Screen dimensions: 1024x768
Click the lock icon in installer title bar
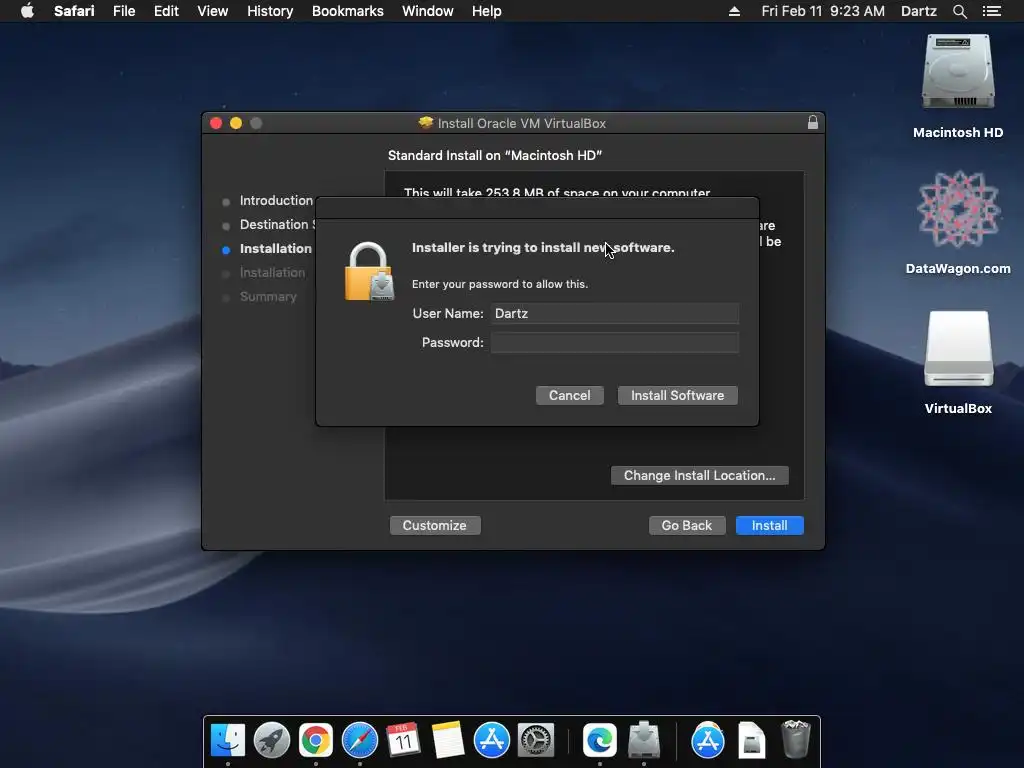[812, 123]
